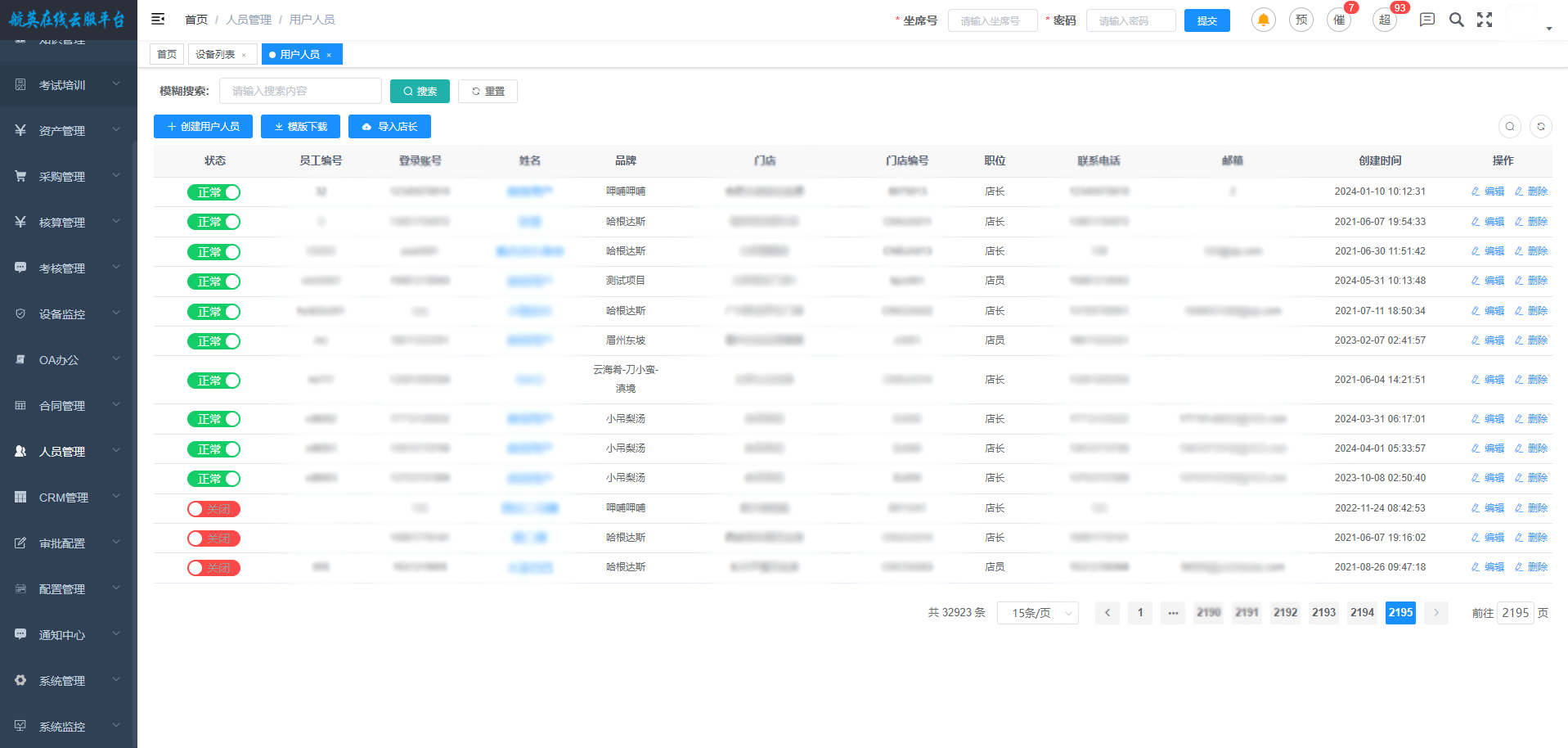Enable the first 关闭 status switch
Image resolution: width=1568 pixels, height=748 pixels.
point(213,509)
